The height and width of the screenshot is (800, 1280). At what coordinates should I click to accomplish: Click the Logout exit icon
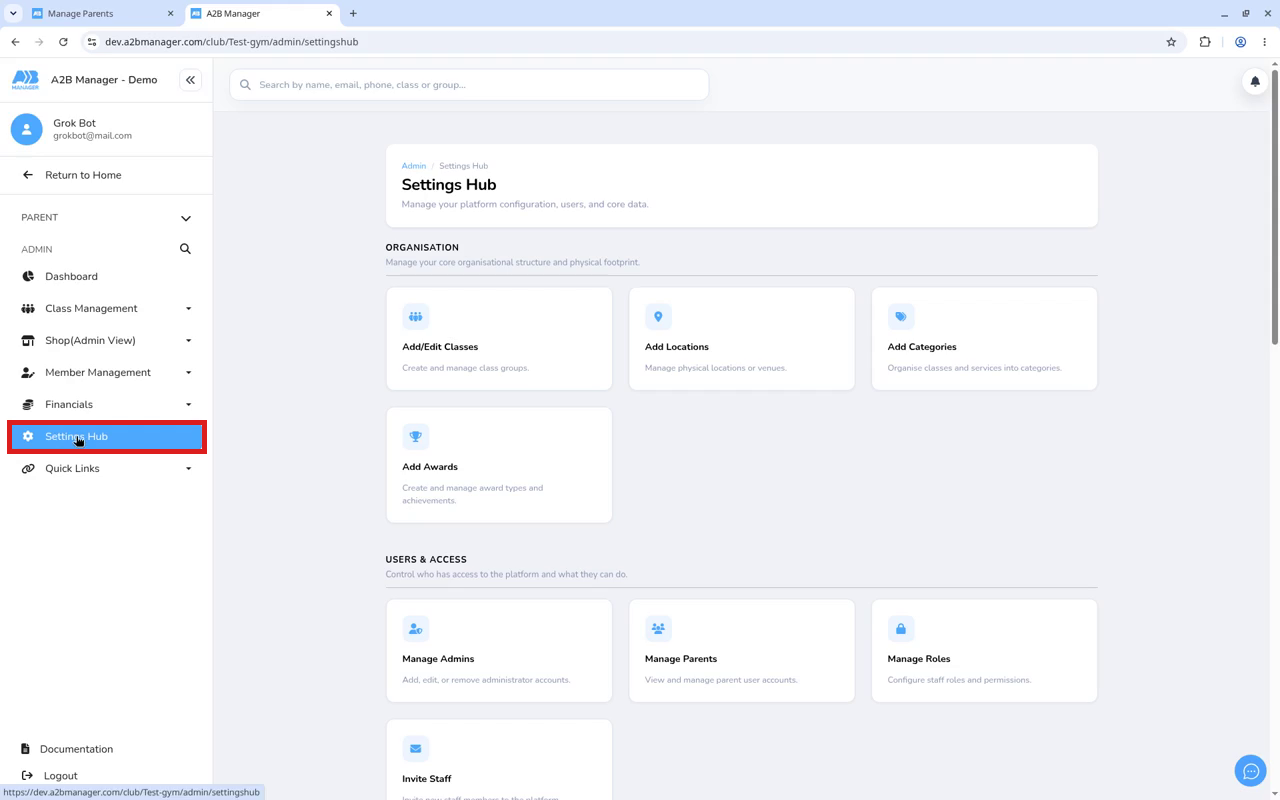(27, 776)
